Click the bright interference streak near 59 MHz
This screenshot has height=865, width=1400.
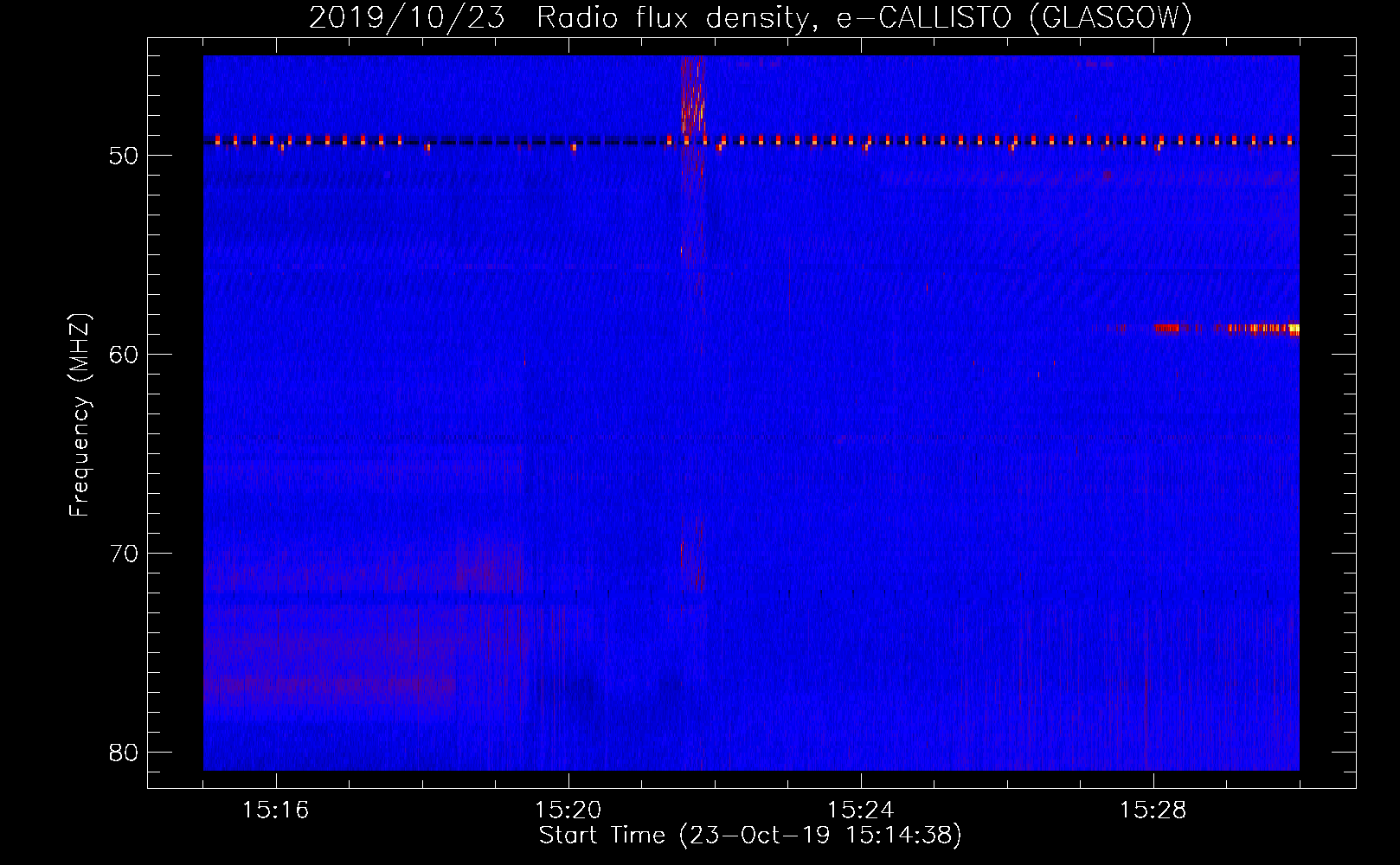(x=1227, y=329)
